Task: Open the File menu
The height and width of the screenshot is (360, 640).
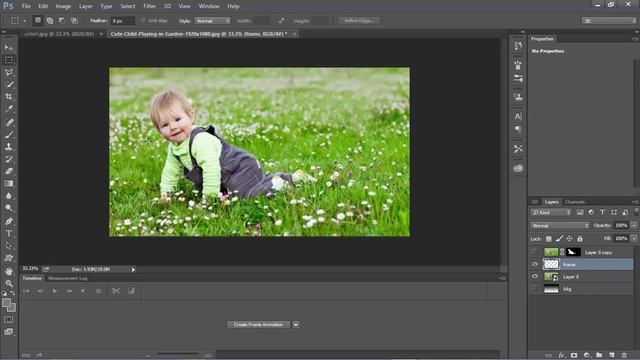Action: click(26, 6)
